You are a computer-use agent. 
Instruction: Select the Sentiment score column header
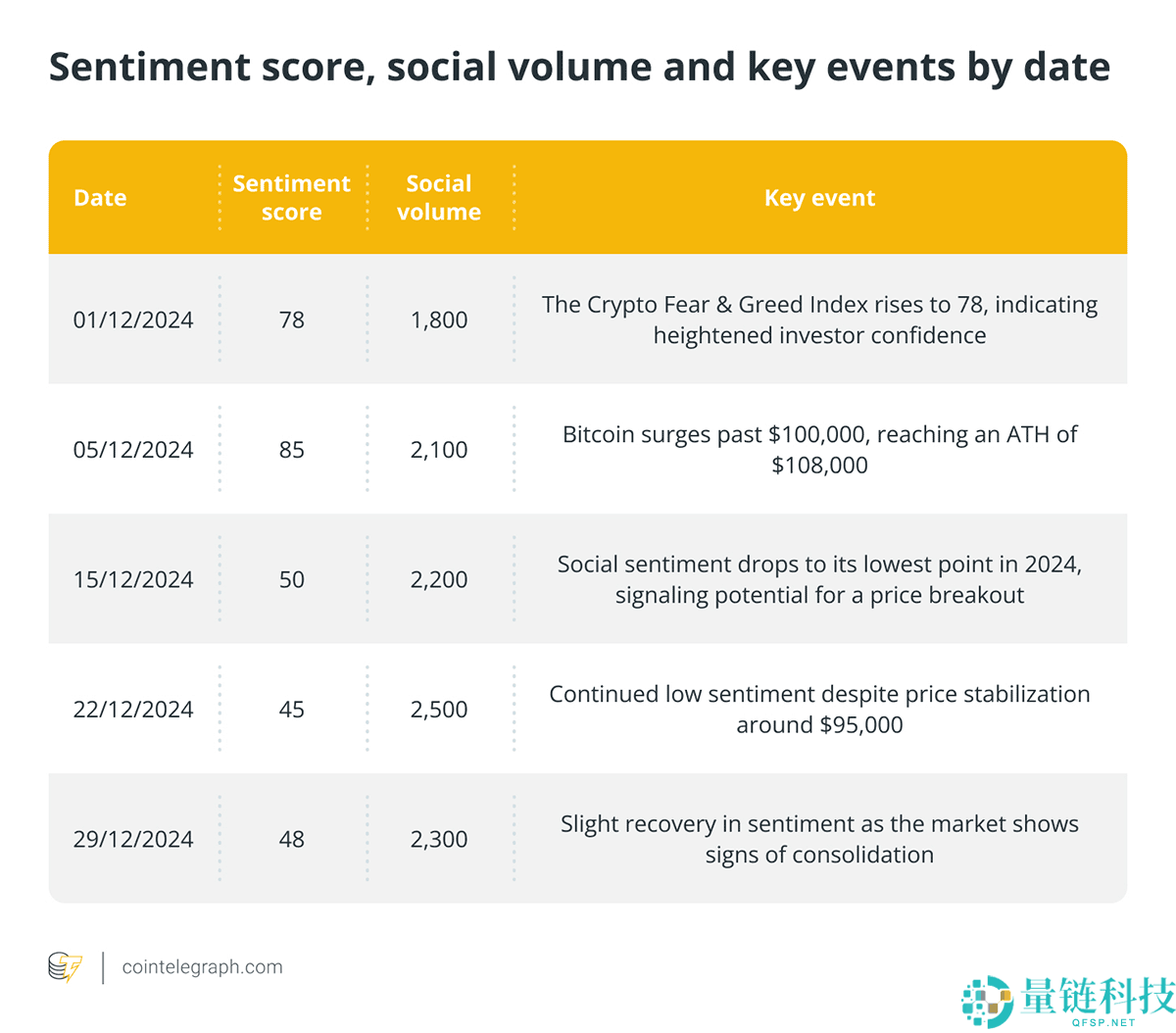(x=291, y=198)
